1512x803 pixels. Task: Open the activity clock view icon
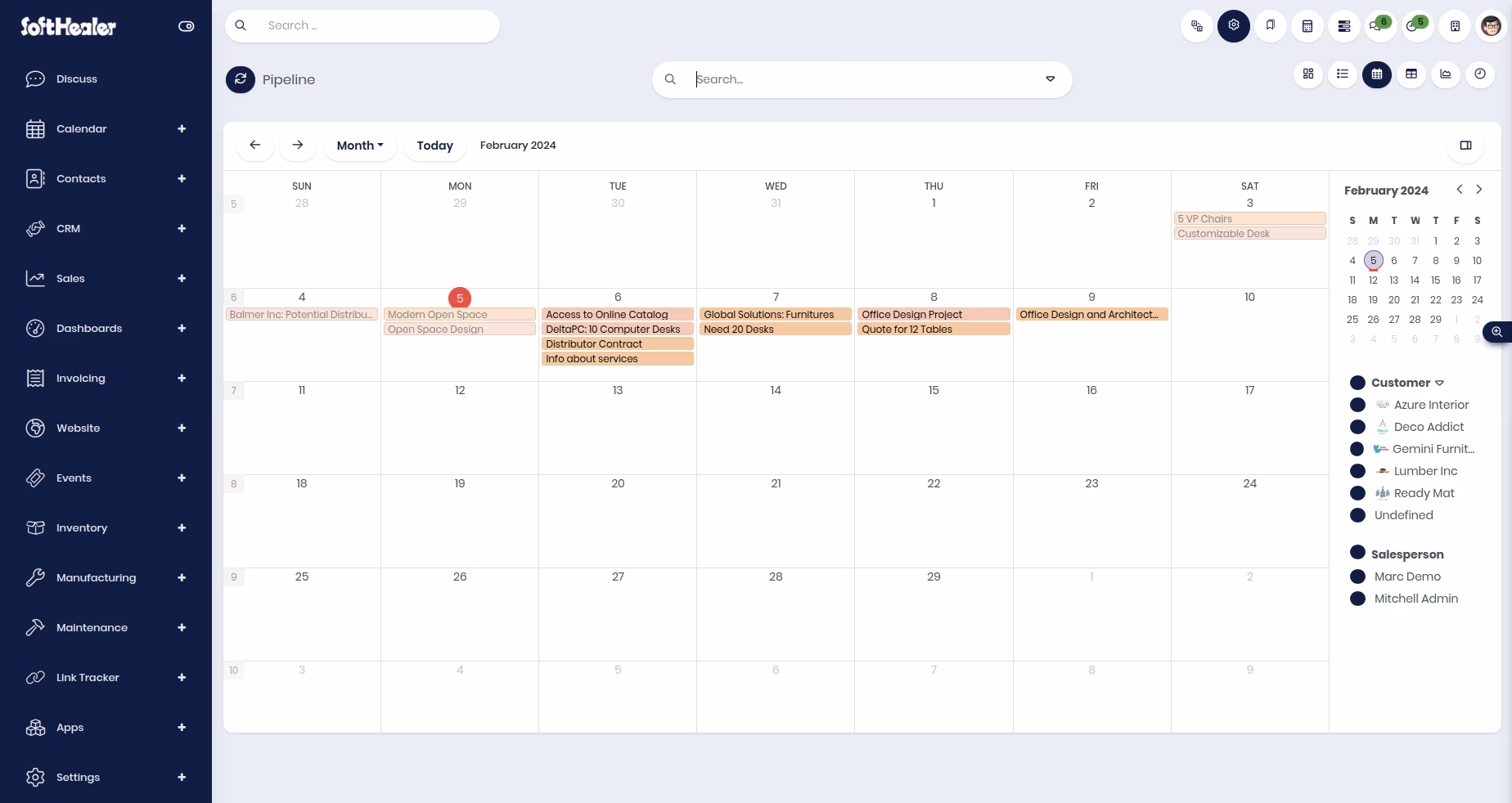tap(1480, 74)
